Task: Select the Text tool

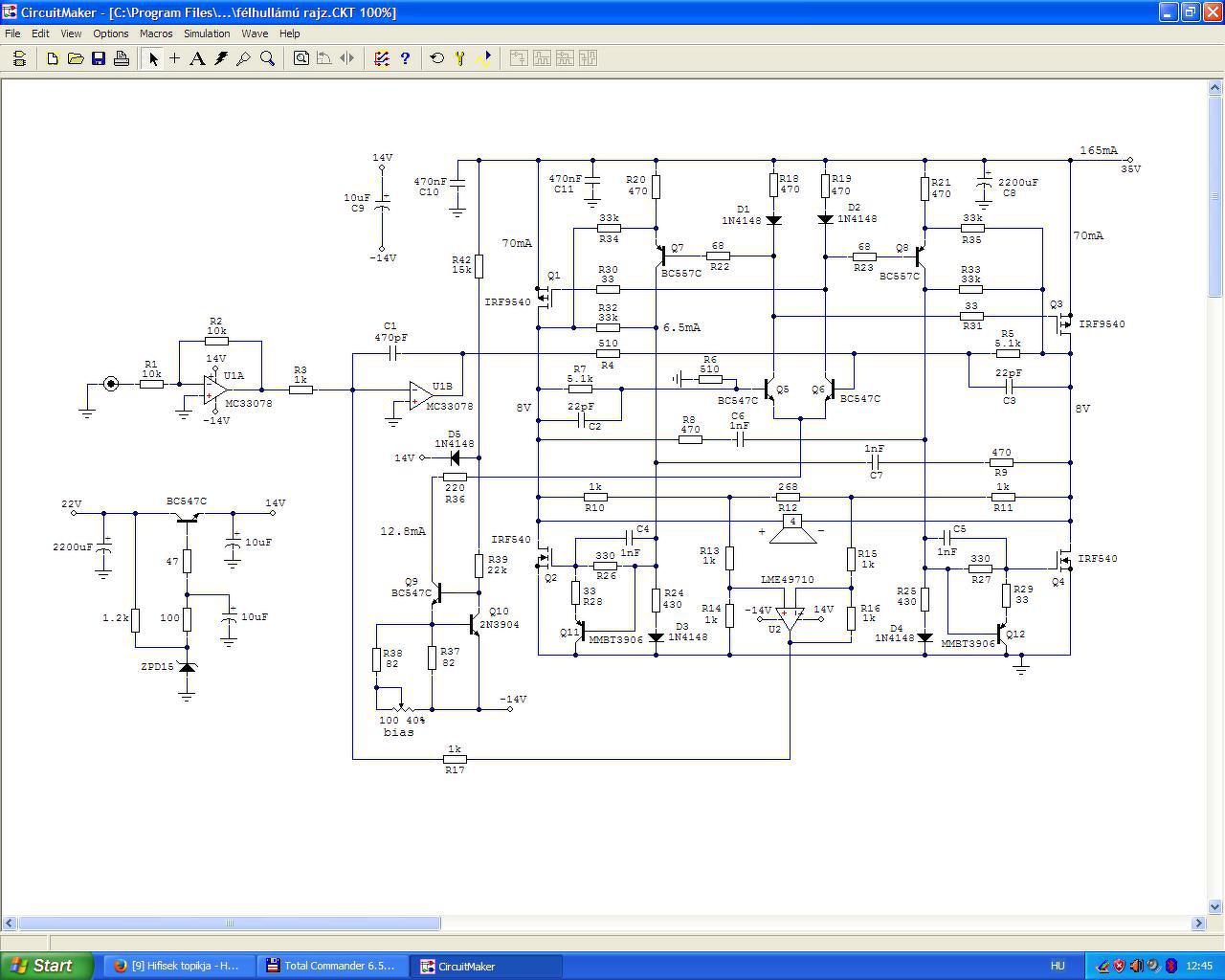Action: (x=197, y=58)
